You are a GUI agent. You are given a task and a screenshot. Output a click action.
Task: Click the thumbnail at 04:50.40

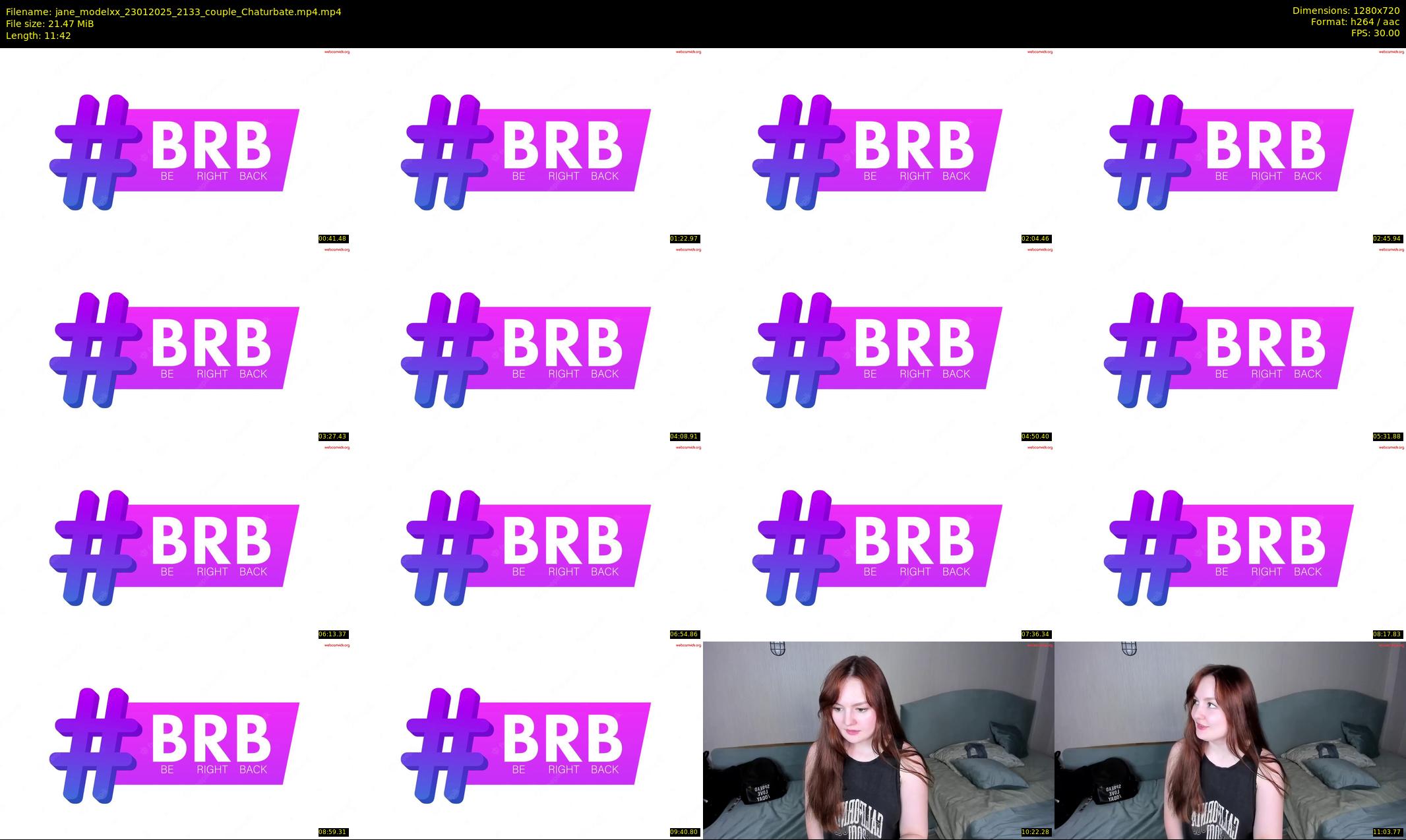(x=878, y=344)
